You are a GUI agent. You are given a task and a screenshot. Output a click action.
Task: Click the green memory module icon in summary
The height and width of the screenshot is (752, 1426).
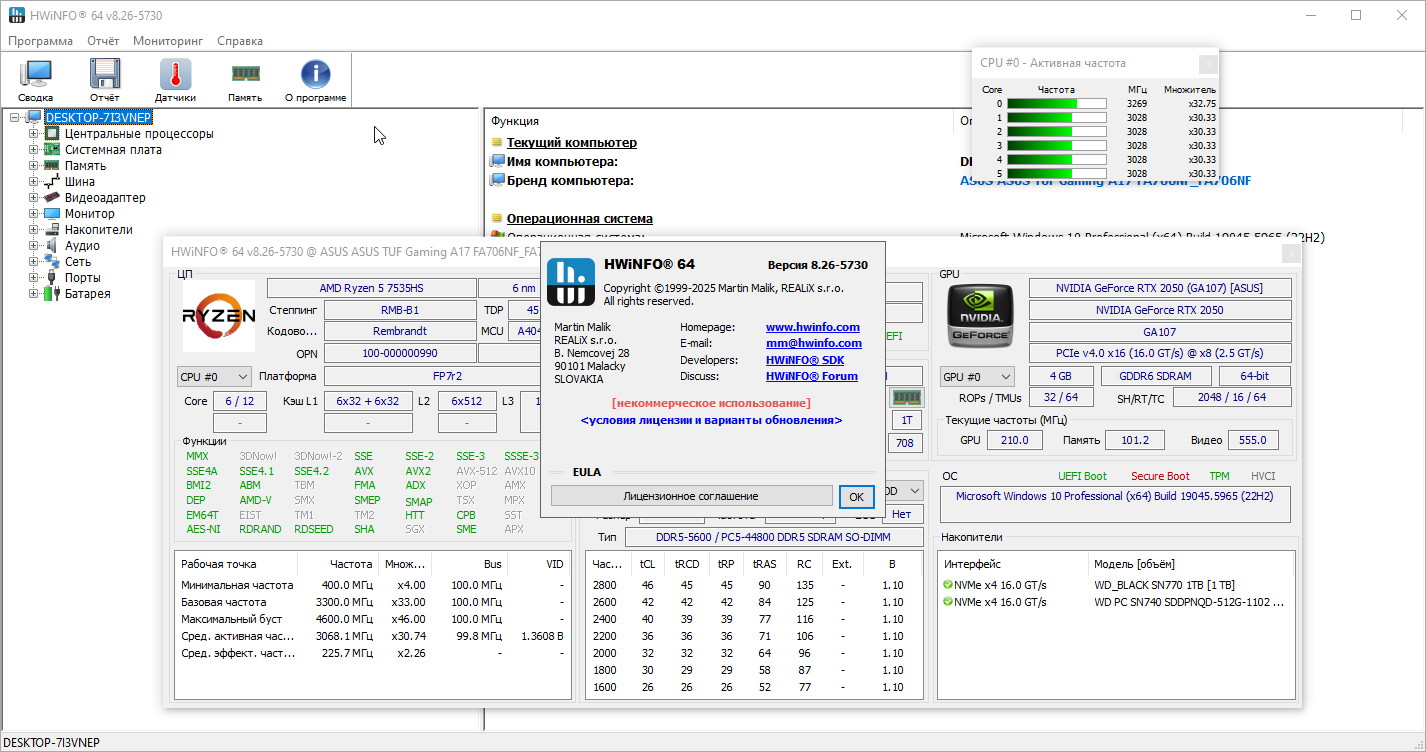906,397
